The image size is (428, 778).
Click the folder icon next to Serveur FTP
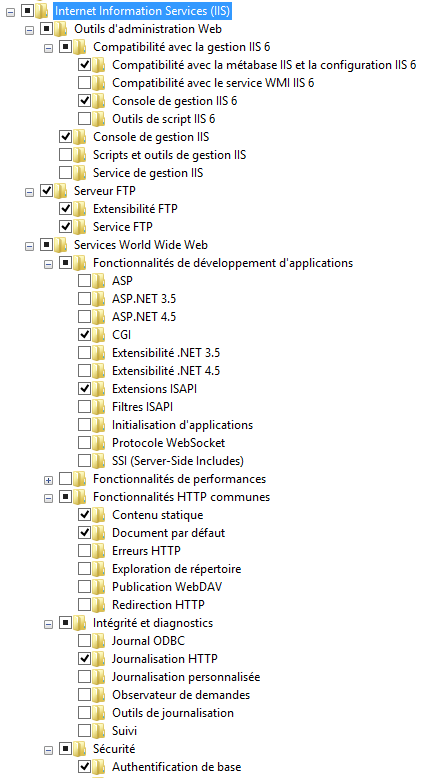[61, 191]
